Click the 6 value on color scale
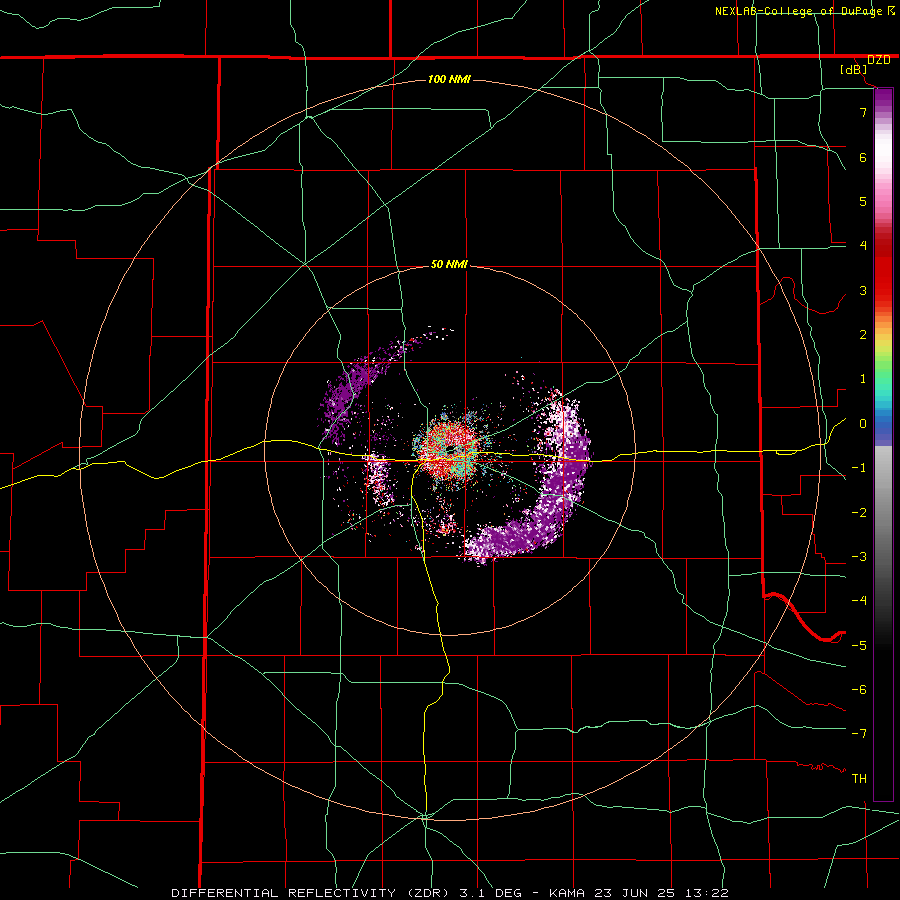Screen dimensions: 900x900 point(863,157)
